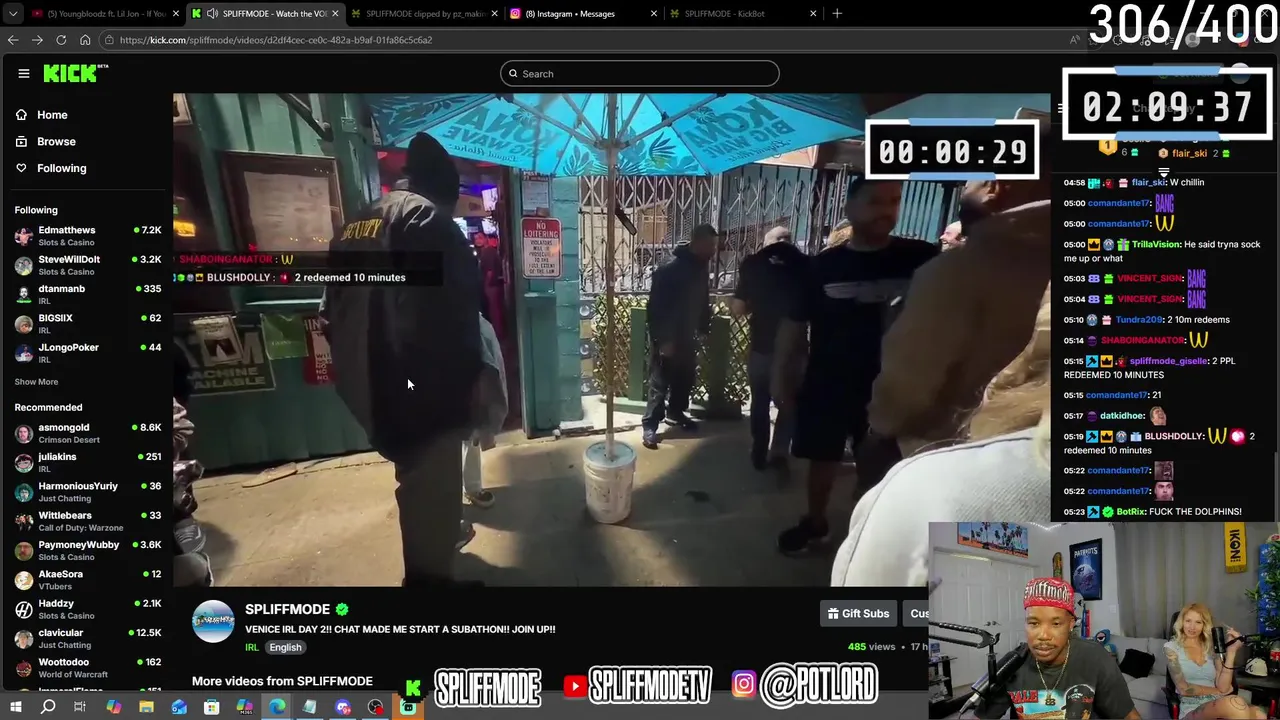Screen dimensions: 1280x720
Task: Click HarmoniousYuriy avatar icon
Action: (23, 492)
